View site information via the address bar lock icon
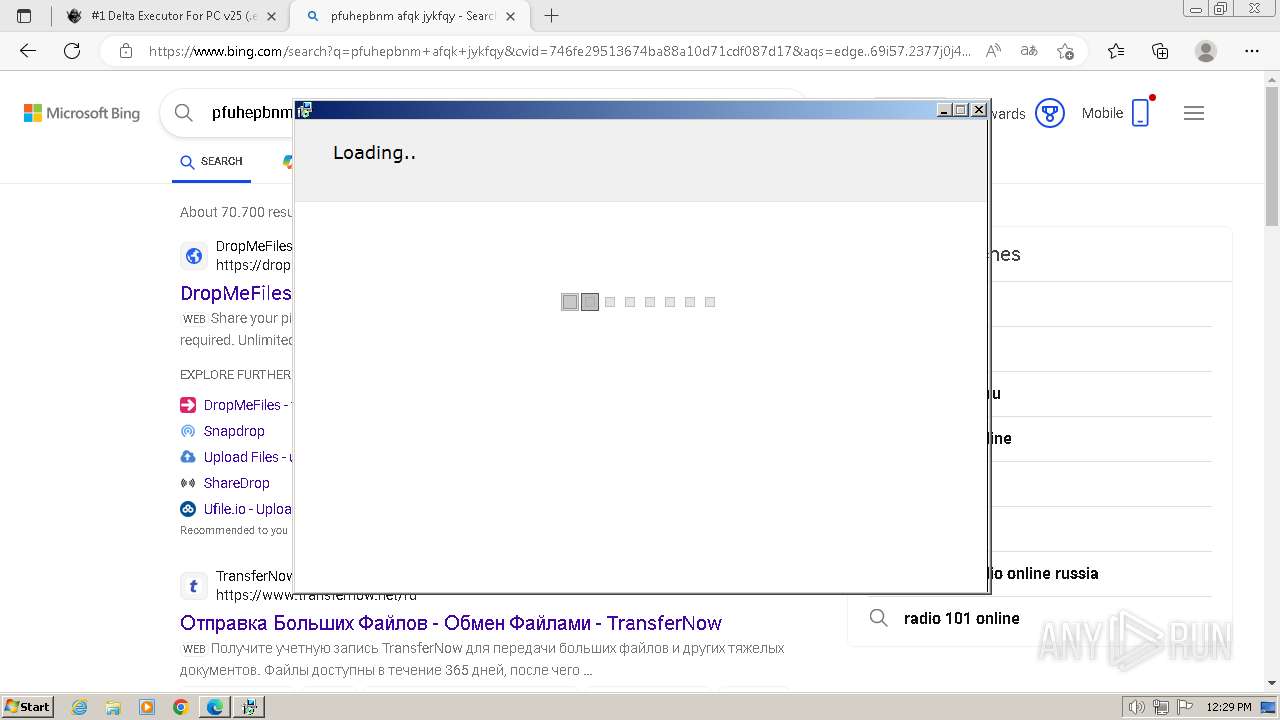1280x720 pixels. click(126, 51)
